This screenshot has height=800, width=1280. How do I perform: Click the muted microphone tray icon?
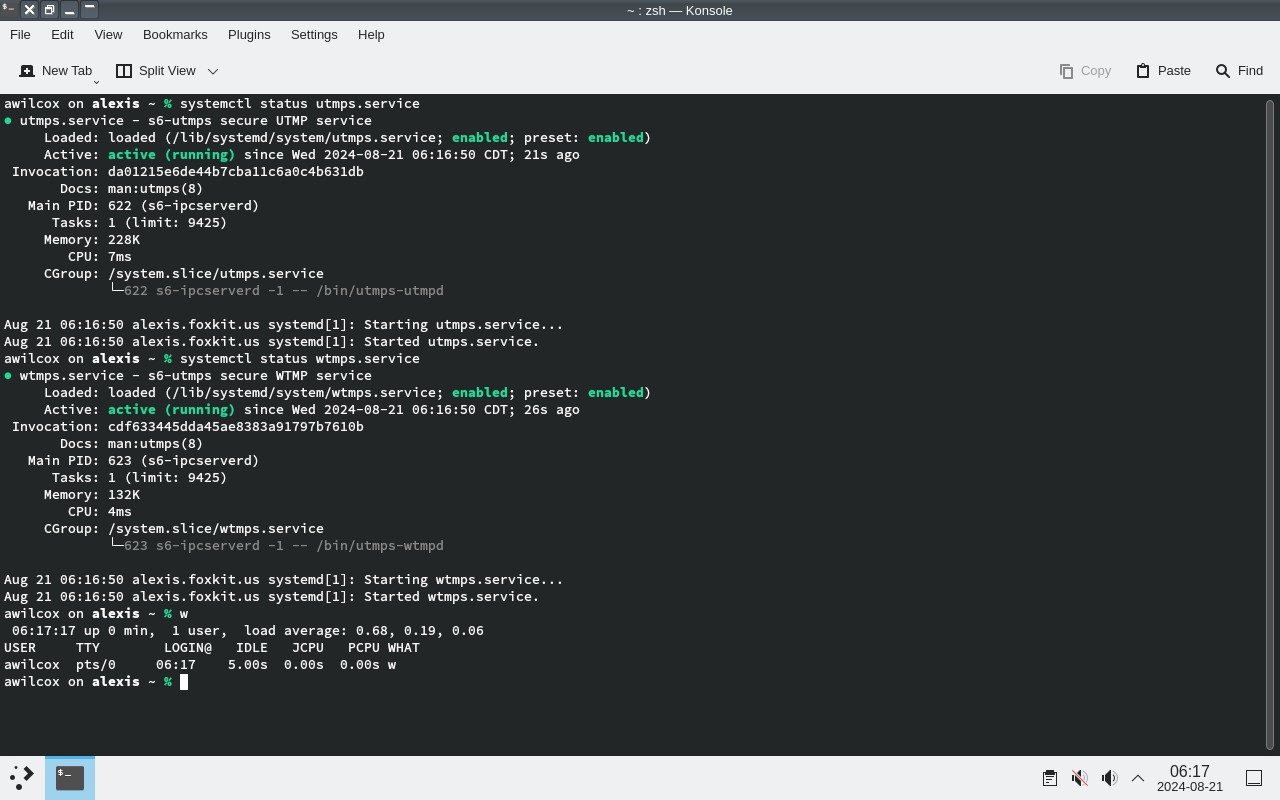point(1079,778)
